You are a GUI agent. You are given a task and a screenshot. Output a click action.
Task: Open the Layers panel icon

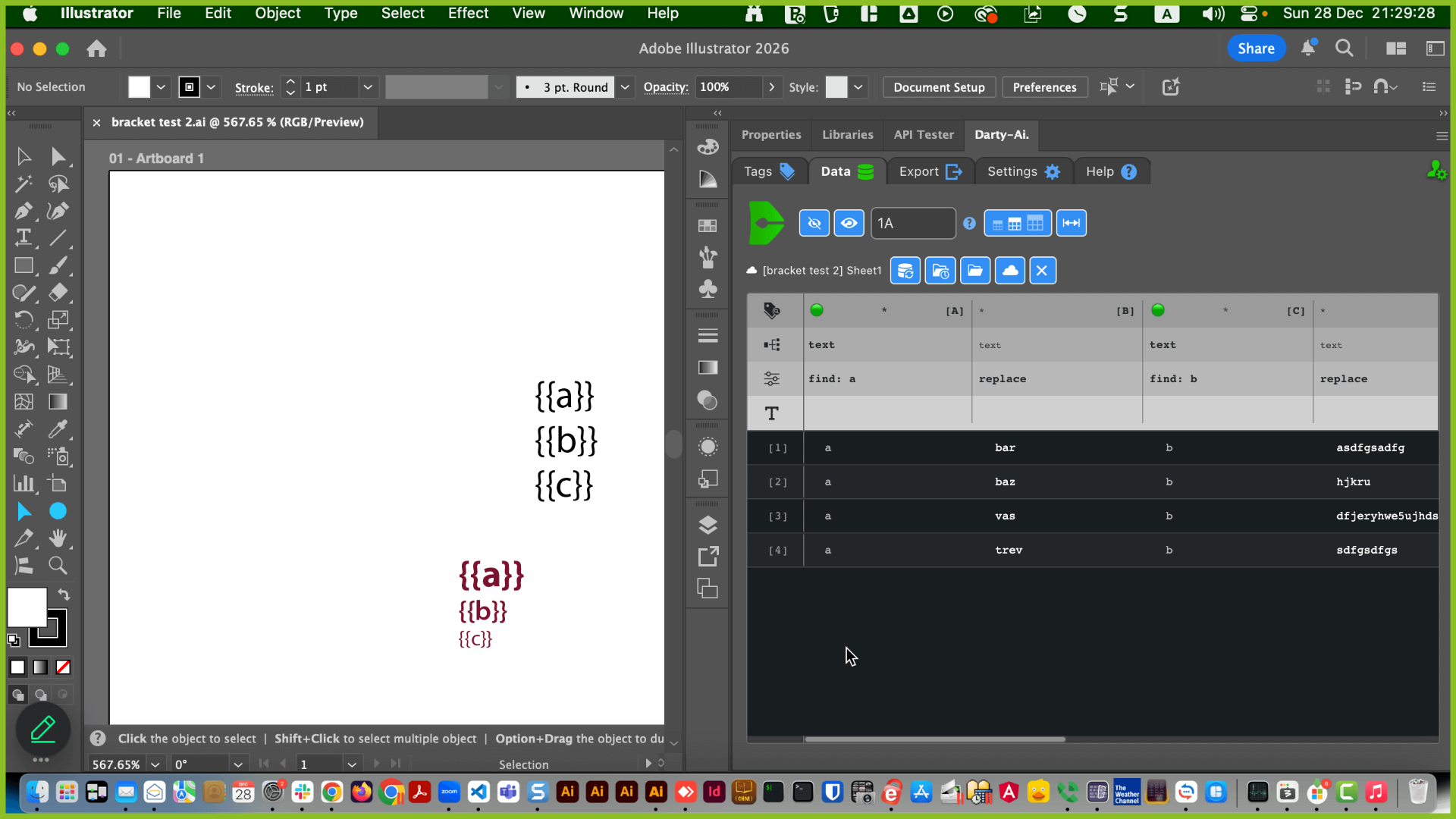(x=708, y=525)
